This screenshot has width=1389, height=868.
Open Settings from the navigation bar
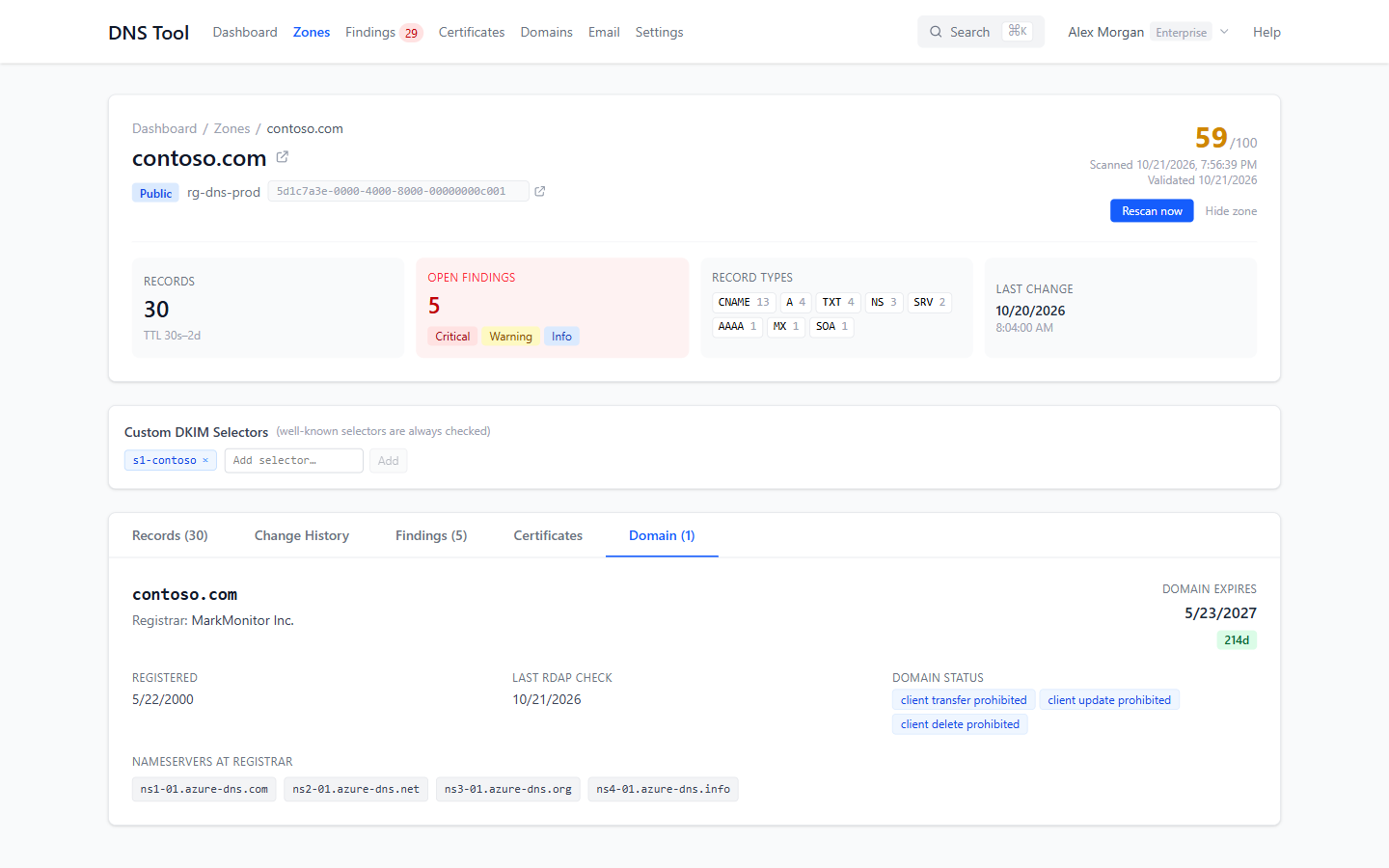coord(660,32)
